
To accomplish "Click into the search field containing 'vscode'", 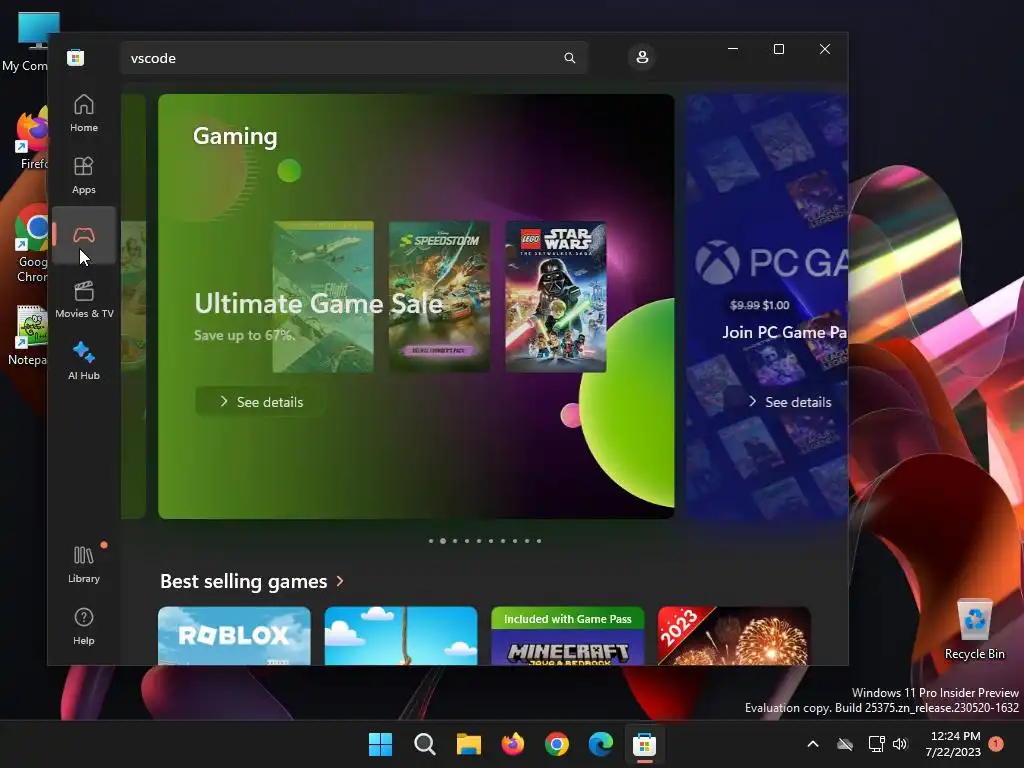I will point(354,58).
